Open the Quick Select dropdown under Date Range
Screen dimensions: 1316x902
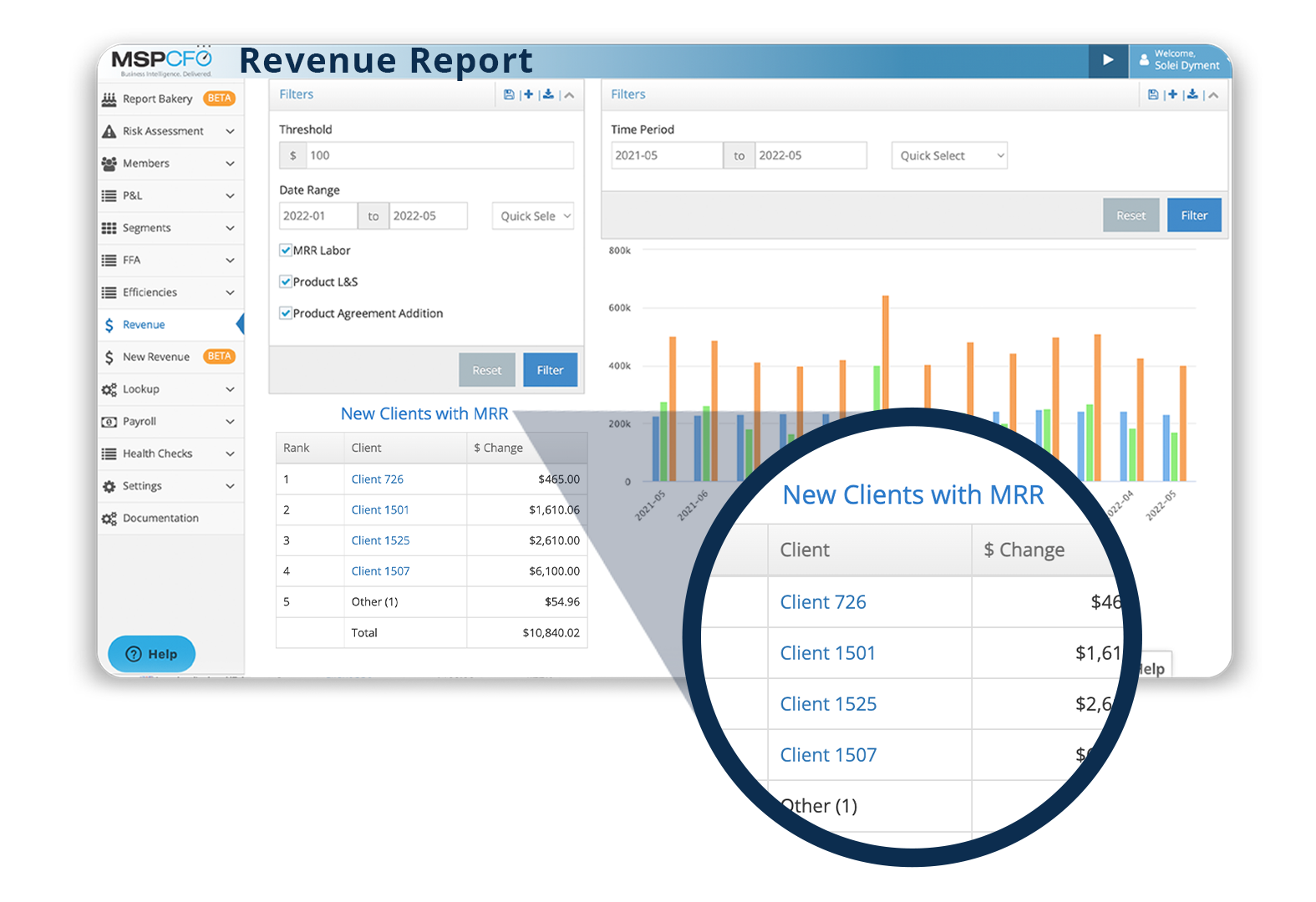(533, 216)
